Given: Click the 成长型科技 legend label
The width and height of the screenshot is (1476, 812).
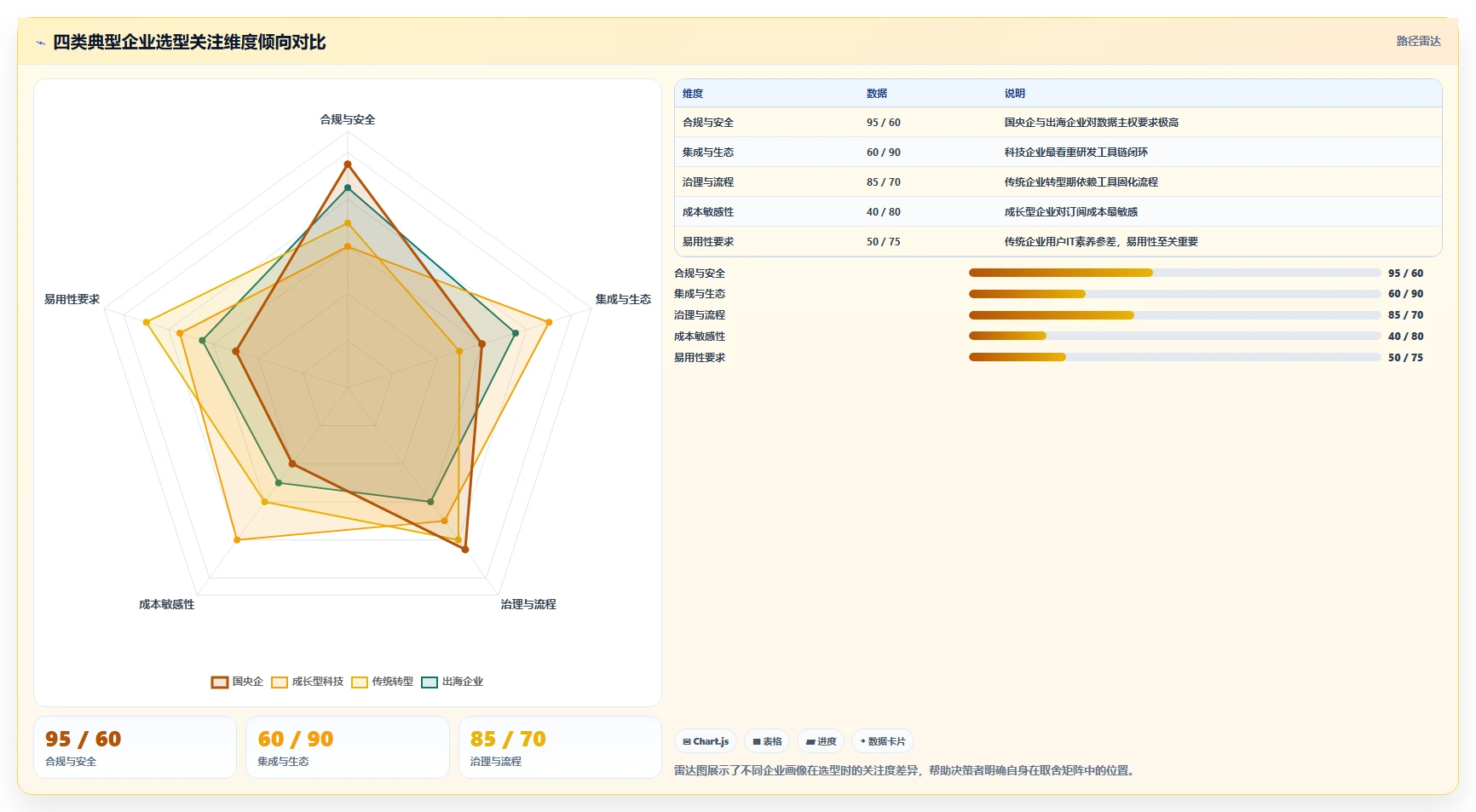Looking at the screenshot, I should point(318,682).
